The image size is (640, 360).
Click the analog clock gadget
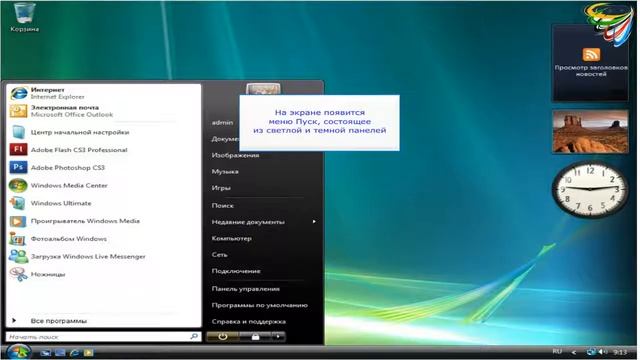(x=590, y=189)
